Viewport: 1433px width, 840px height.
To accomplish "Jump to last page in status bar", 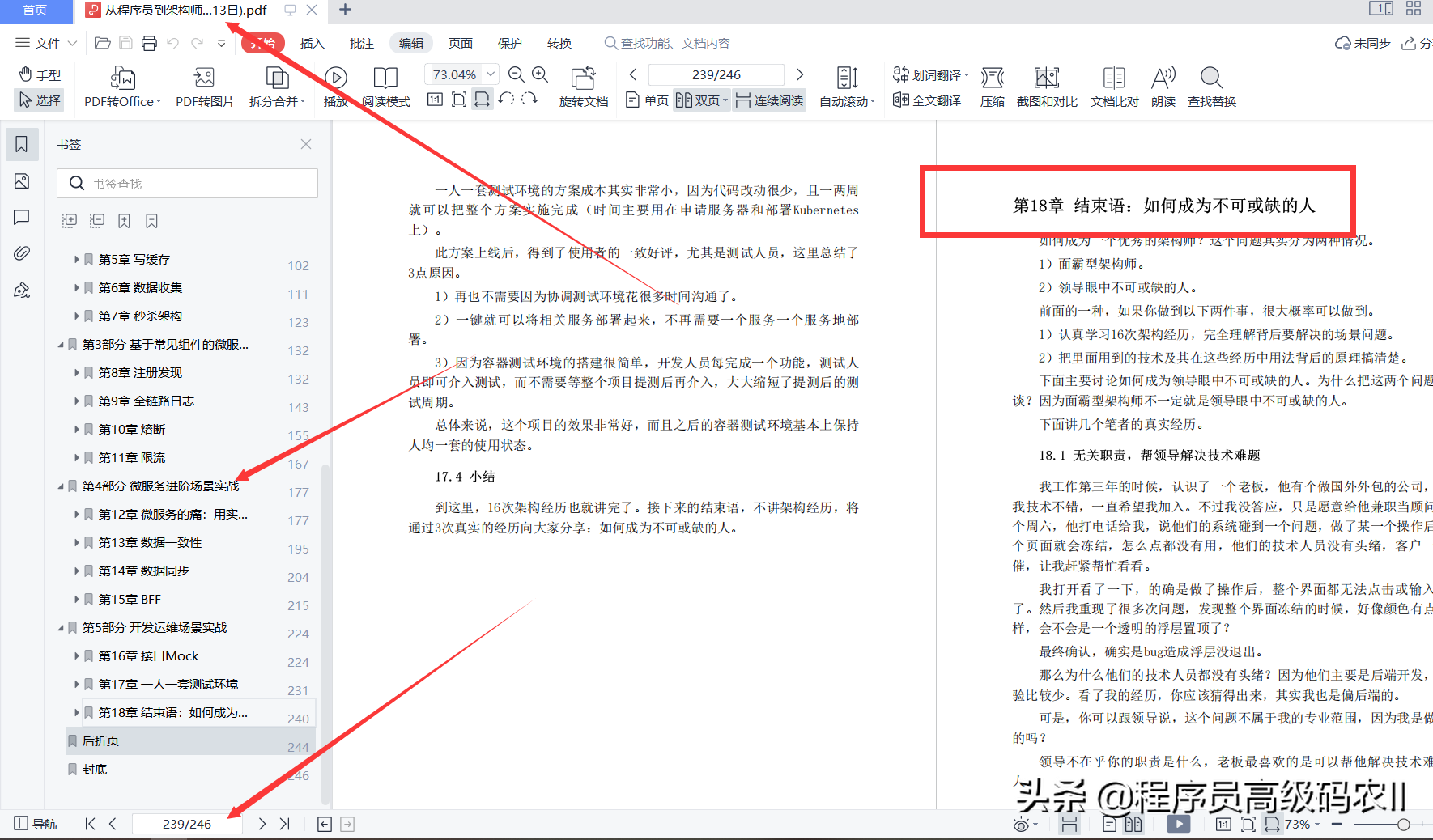I will [284, 824].
